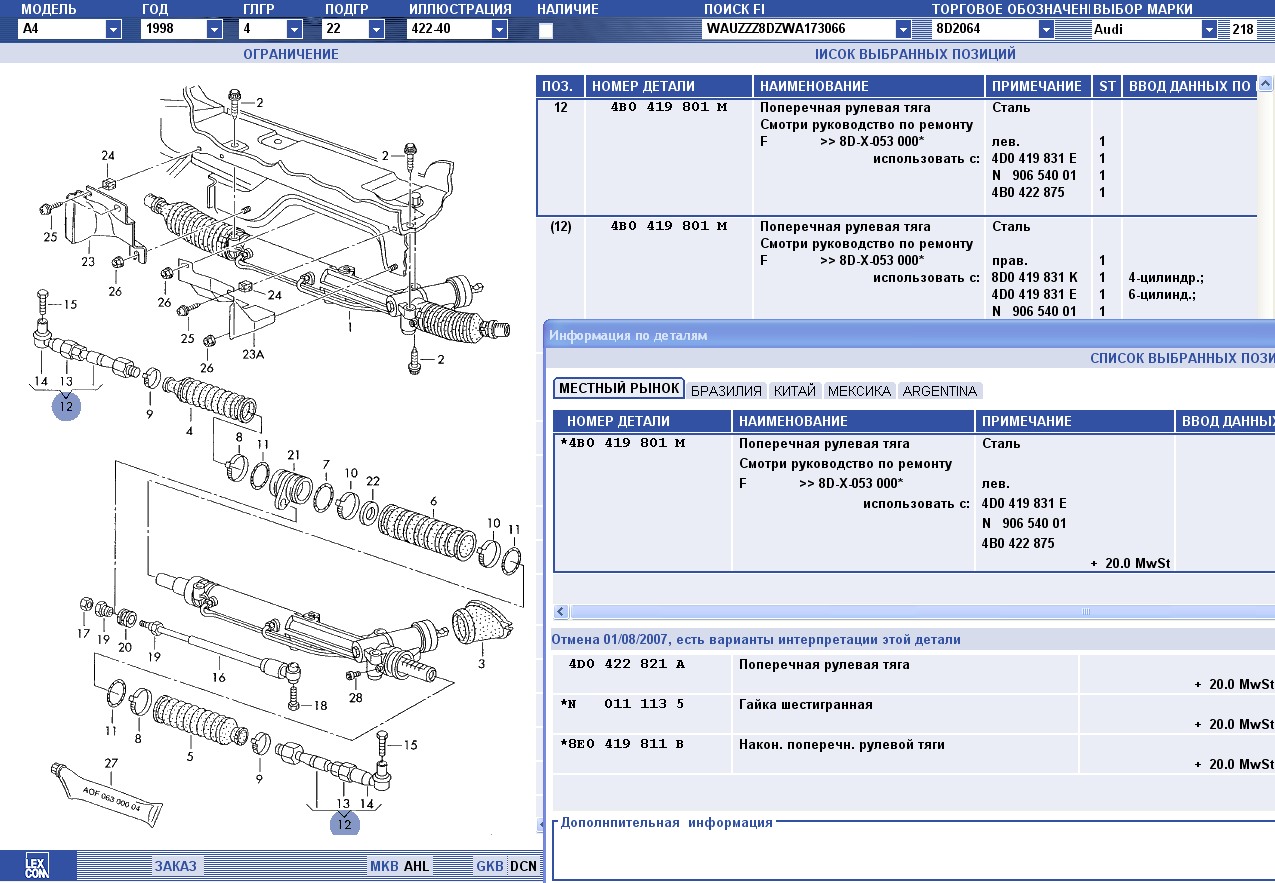Open the Год dropdown showing 1998

click(x=214, y=29)
